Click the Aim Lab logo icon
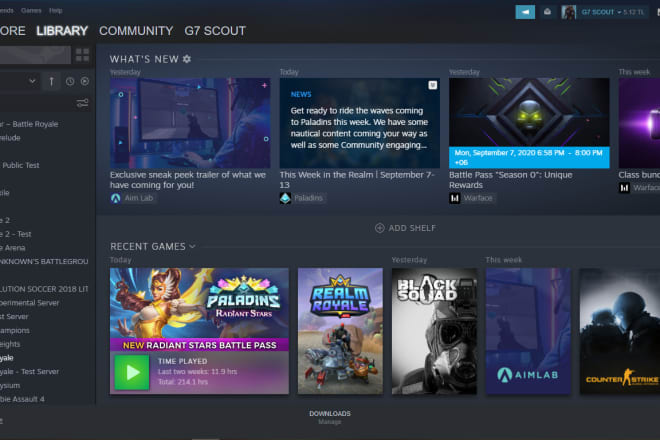The width and height of the screenshot is (660, 440). [115, 198]
